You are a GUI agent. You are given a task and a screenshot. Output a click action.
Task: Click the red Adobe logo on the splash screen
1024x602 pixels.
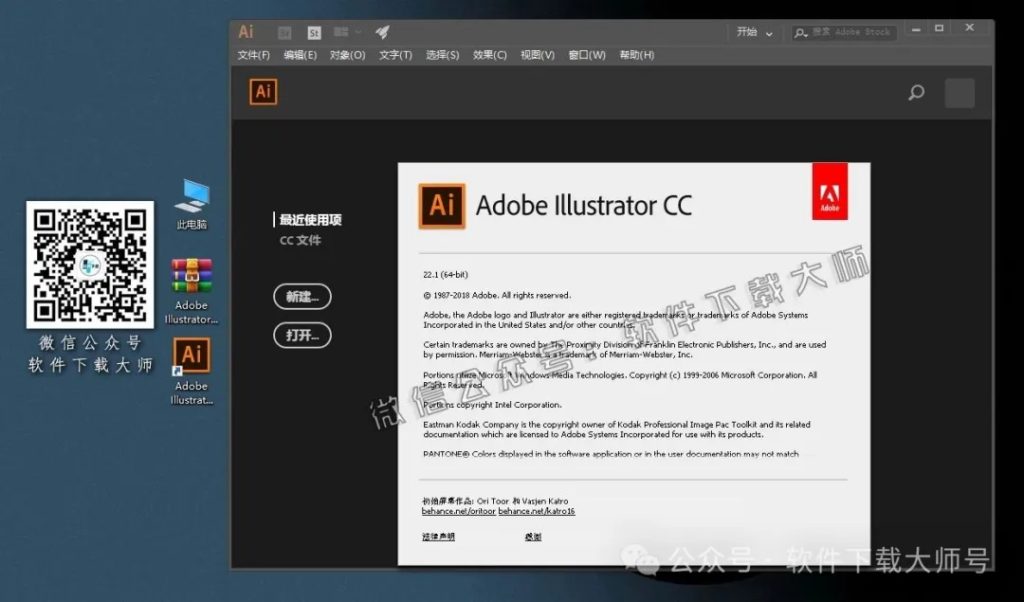click(x=830, y=190)
